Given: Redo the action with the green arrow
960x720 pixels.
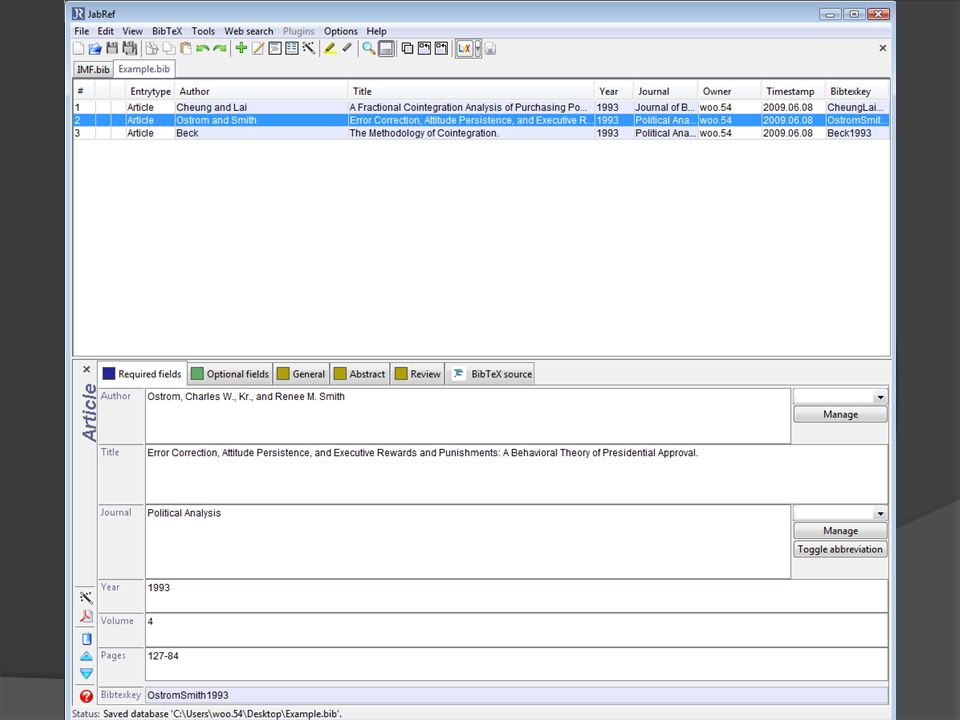Looking at the screenshot, I should 220,48.
